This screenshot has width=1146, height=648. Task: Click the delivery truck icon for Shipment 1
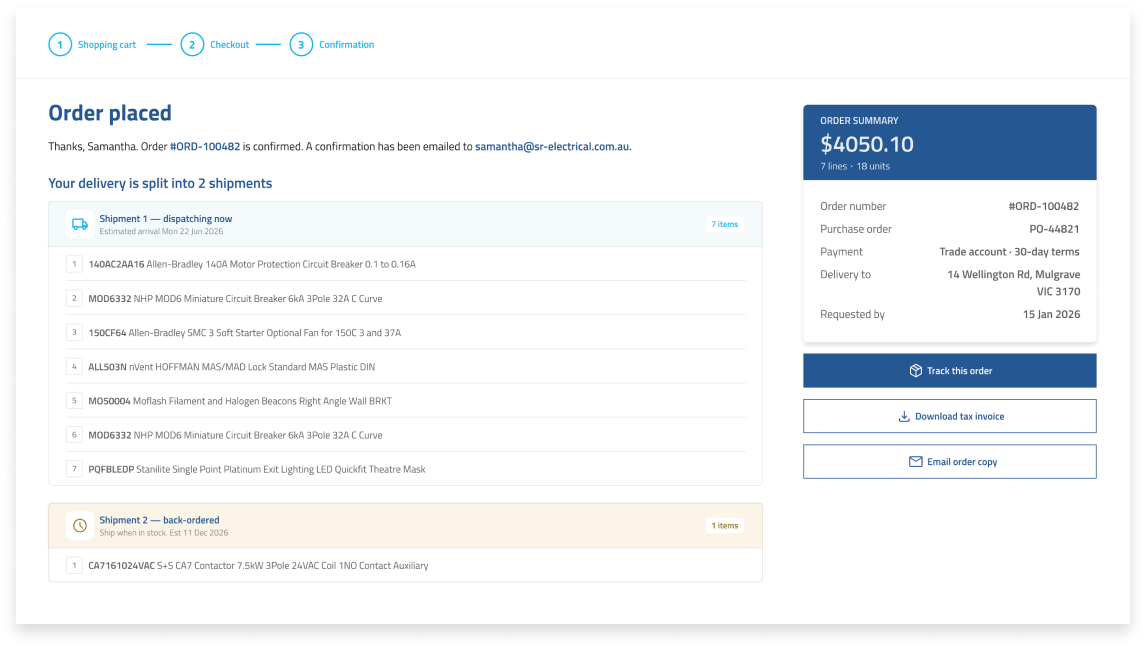click(x=80, y=224)
